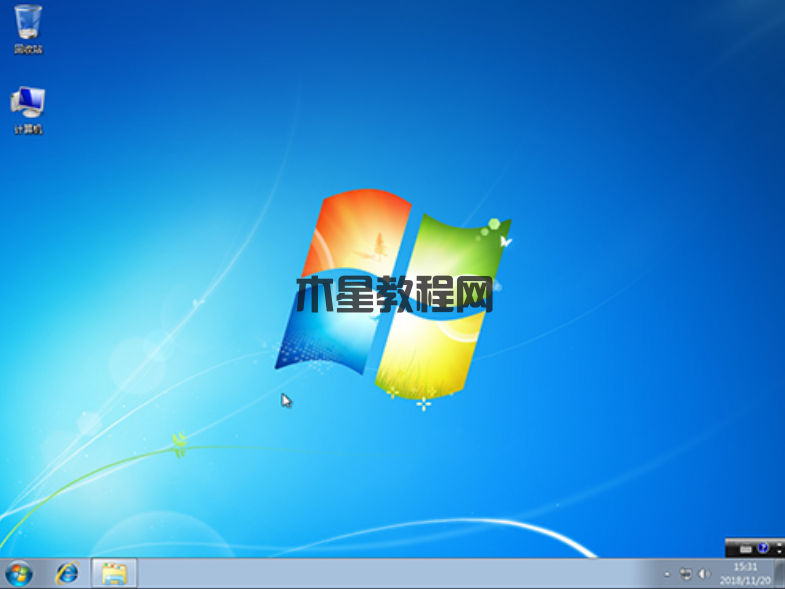Open Windows Explorer from the taskbar

(114, 573)
